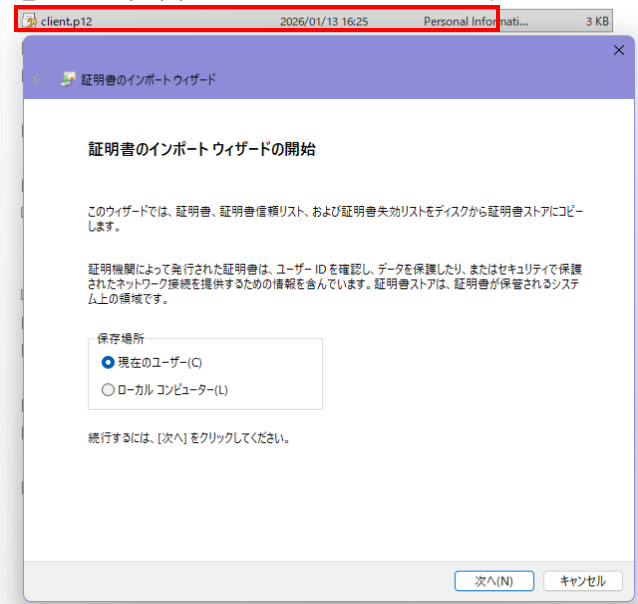Screen dimensions: 638x604
Task: Close the certificate import wizard dialog
Action: coord(617,51)
